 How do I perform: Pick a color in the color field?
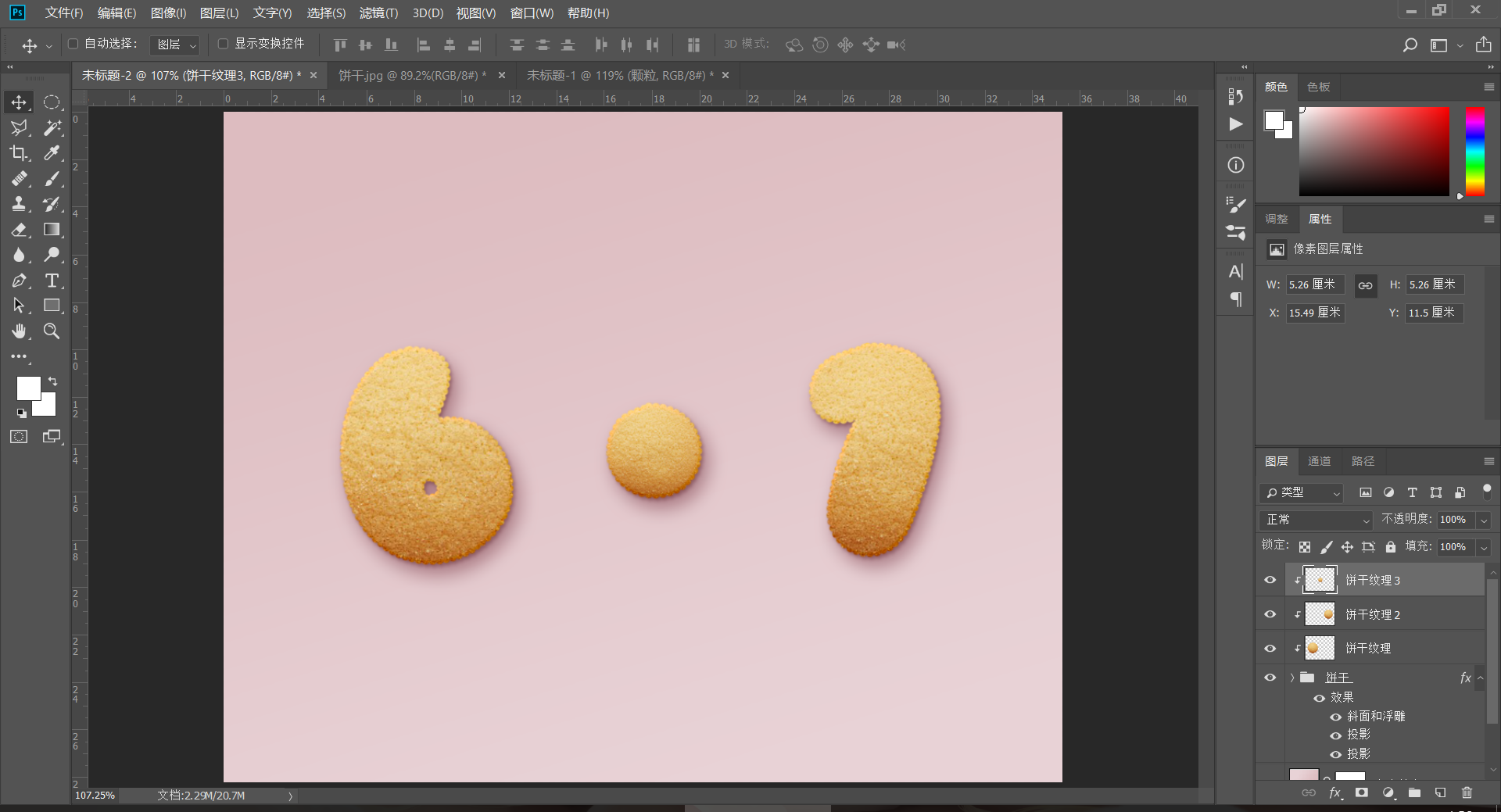tap(1374, 152)
